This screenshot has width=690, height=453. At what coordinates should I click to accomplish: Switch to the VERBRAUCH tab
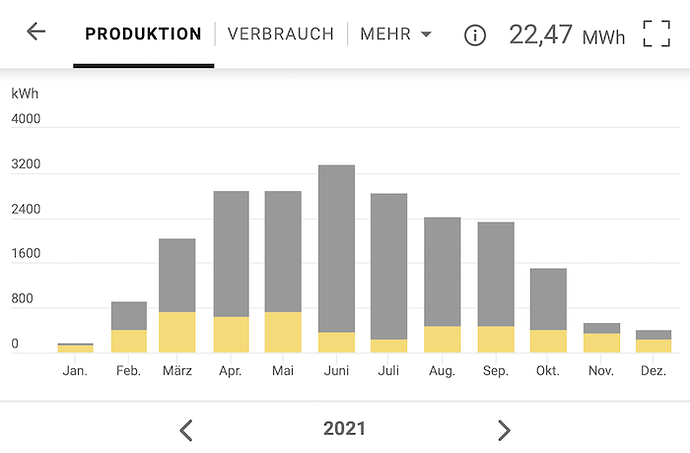[281, 34]
